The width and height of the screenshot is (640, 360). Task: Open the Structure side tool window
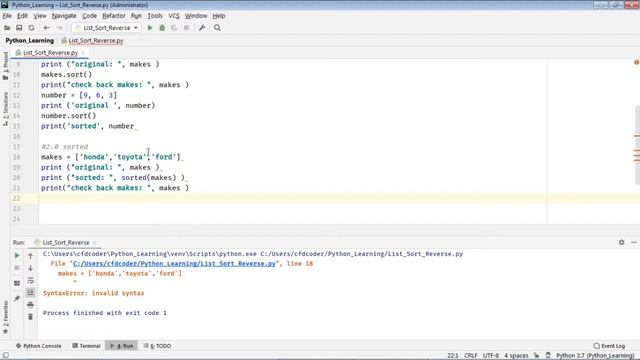pyautogui.click(x=5, y=109)
